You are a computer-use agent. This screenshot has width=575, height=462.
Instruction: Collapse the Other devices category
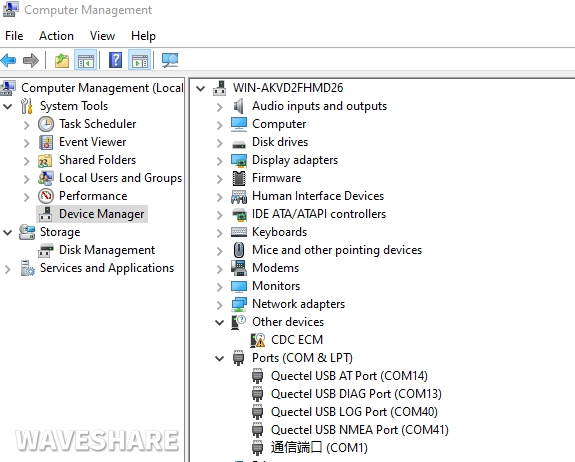tap(219, 322)
